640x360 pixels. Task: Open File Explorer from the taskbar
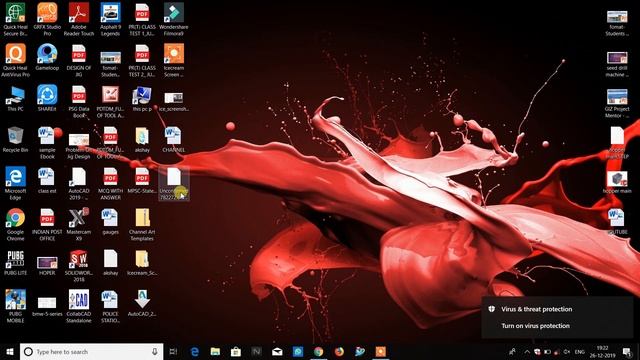tap(215, 351)
